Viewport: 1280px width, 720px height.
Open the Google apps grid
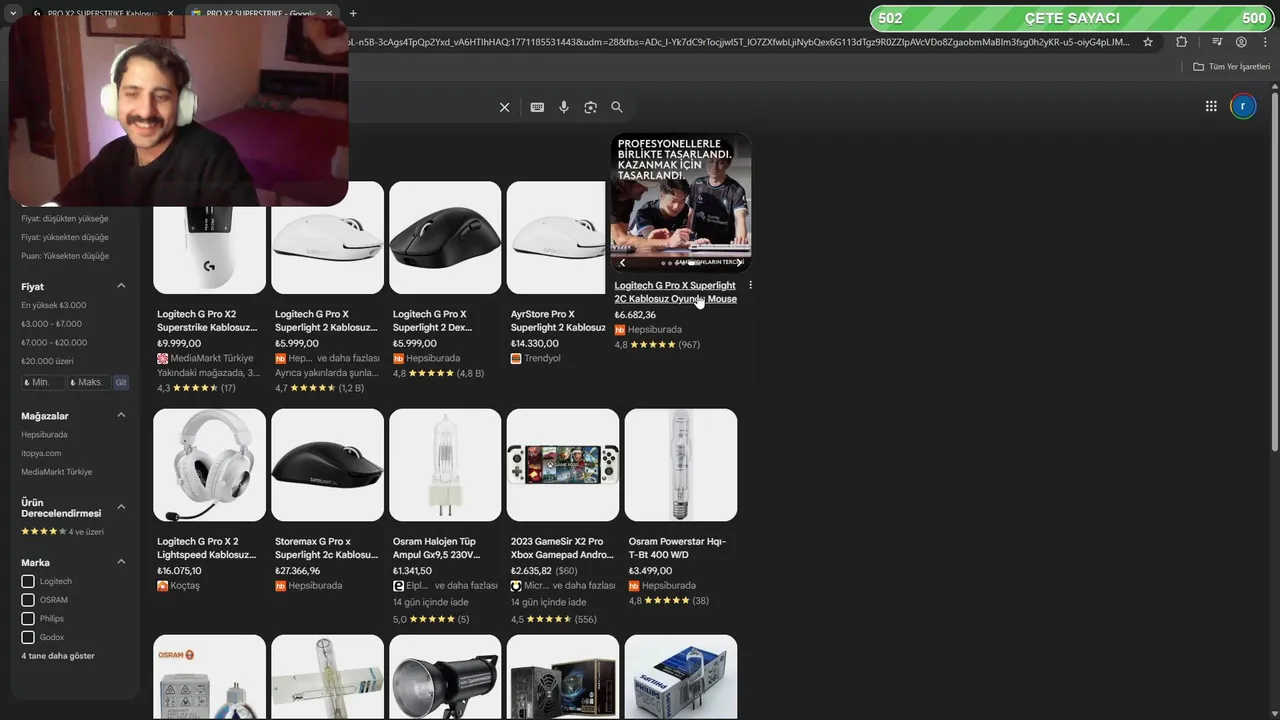pyautogui.click(x=1211, y=106)
